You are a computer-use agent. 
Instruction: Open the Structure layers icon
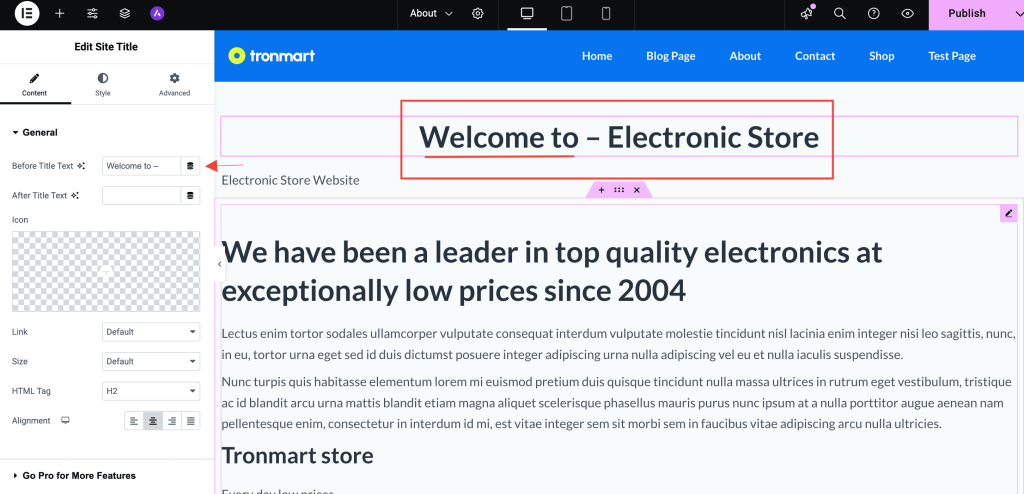[124, 14]
